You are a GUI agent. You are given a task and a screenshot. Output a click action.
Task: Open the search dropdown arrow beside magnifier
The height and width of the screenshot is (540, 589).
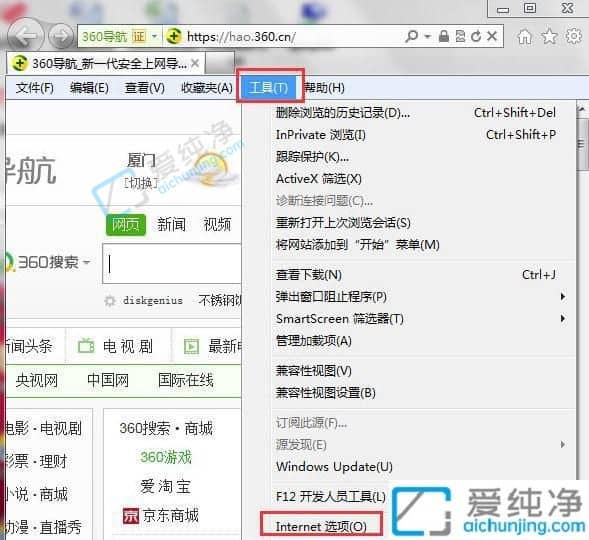coord(427,37)
